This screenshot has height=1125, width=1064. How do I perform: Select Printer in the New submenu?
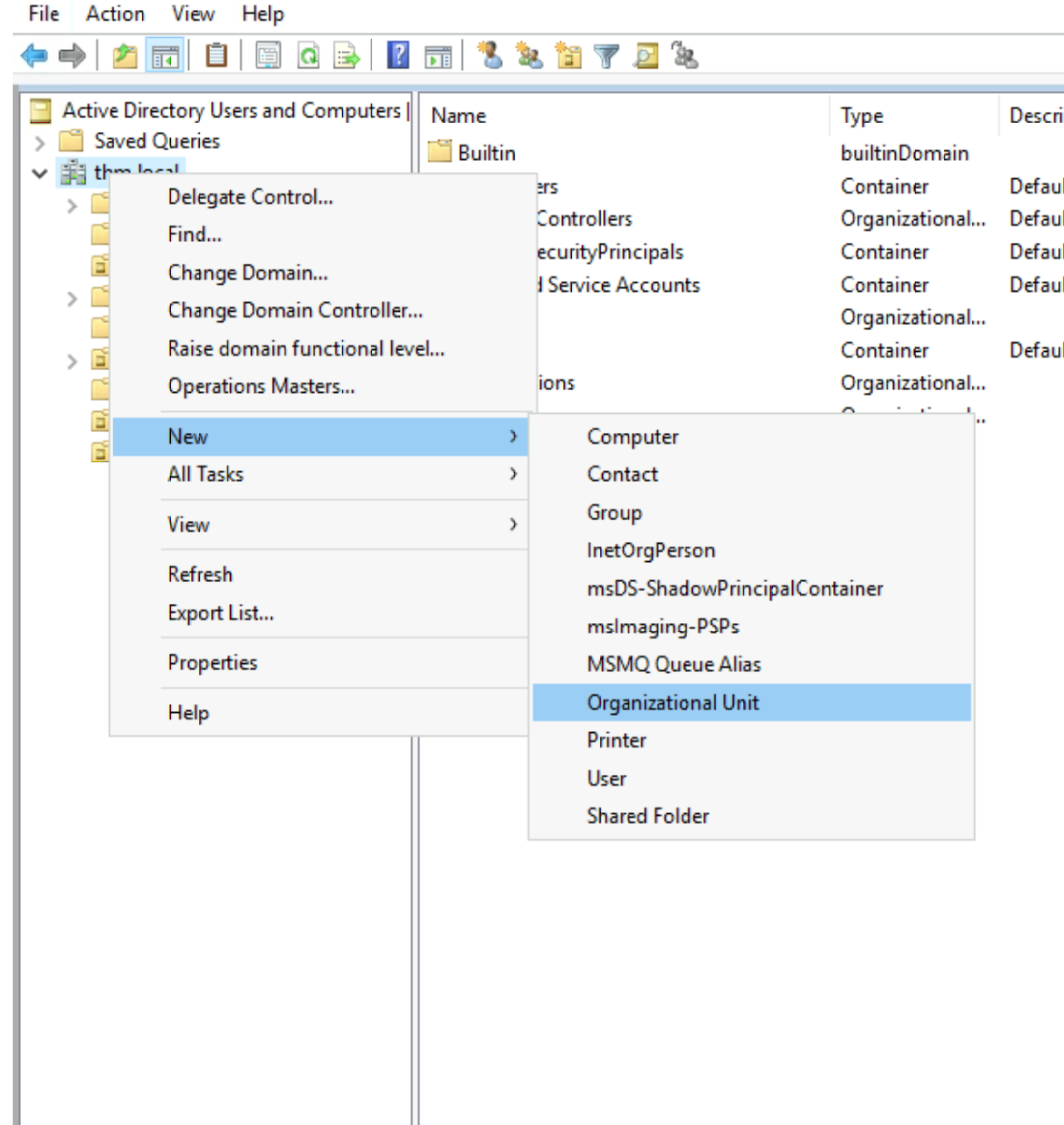pyautogui.click(x=751, y=740)
